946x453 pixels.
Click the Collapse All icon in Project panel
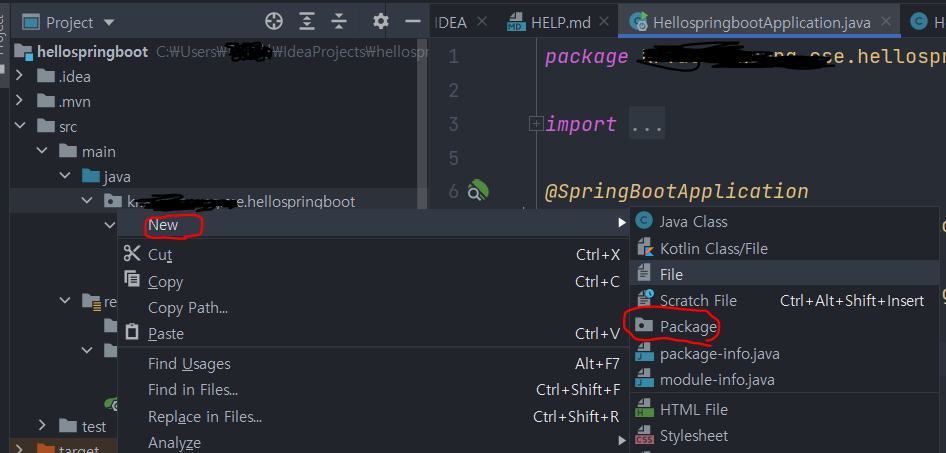340,22
